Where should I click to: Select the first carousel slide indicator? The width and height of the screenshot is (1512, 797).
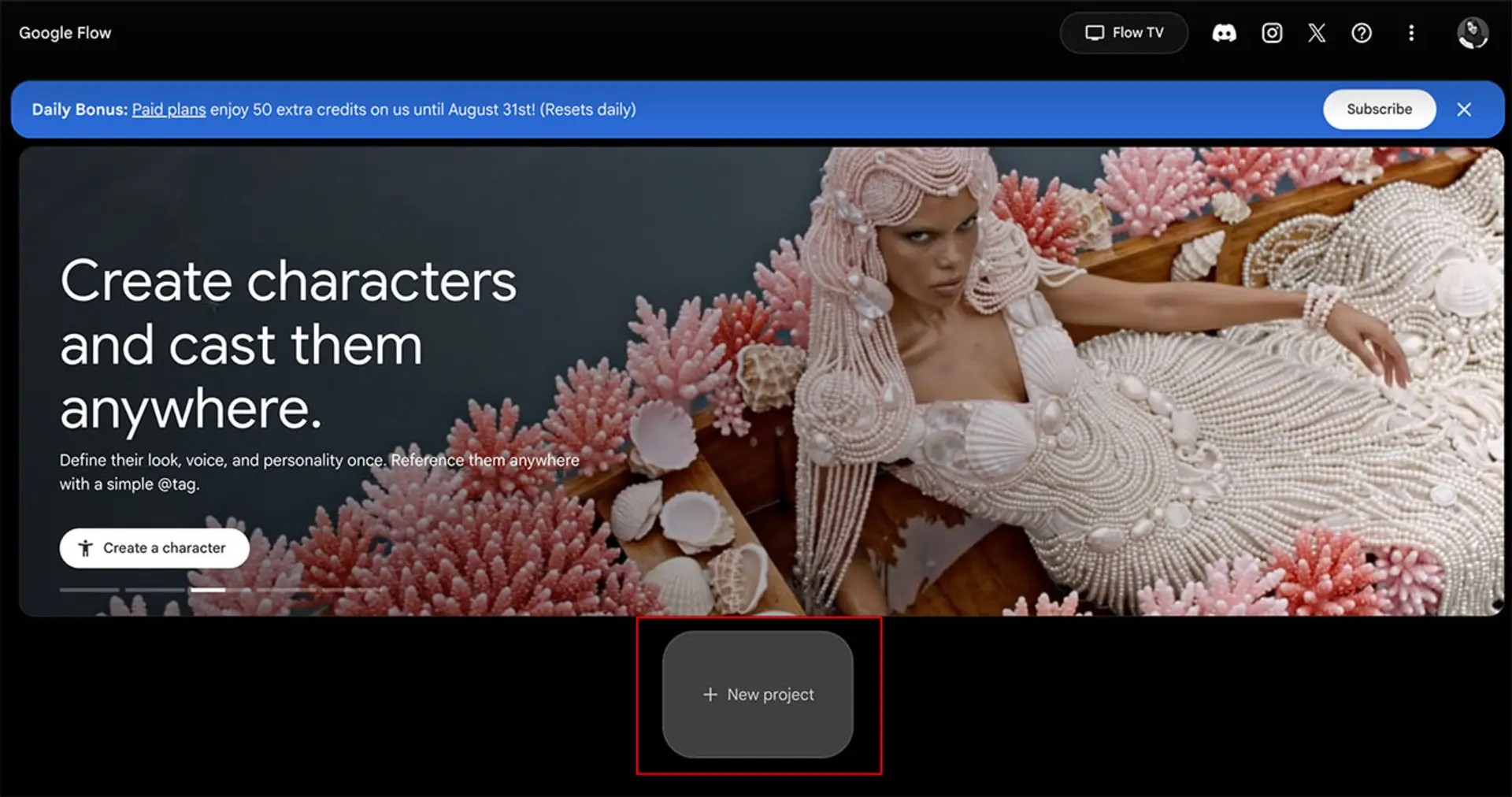tap(89, 589)
